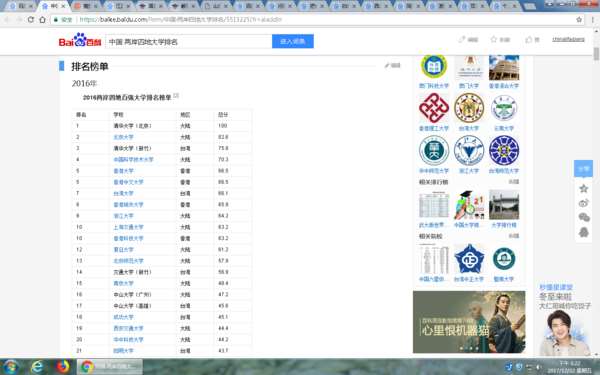This screenshot has height=375, width=600.
Task: Reload the page with the refresh icon
Action: point(31,20)
